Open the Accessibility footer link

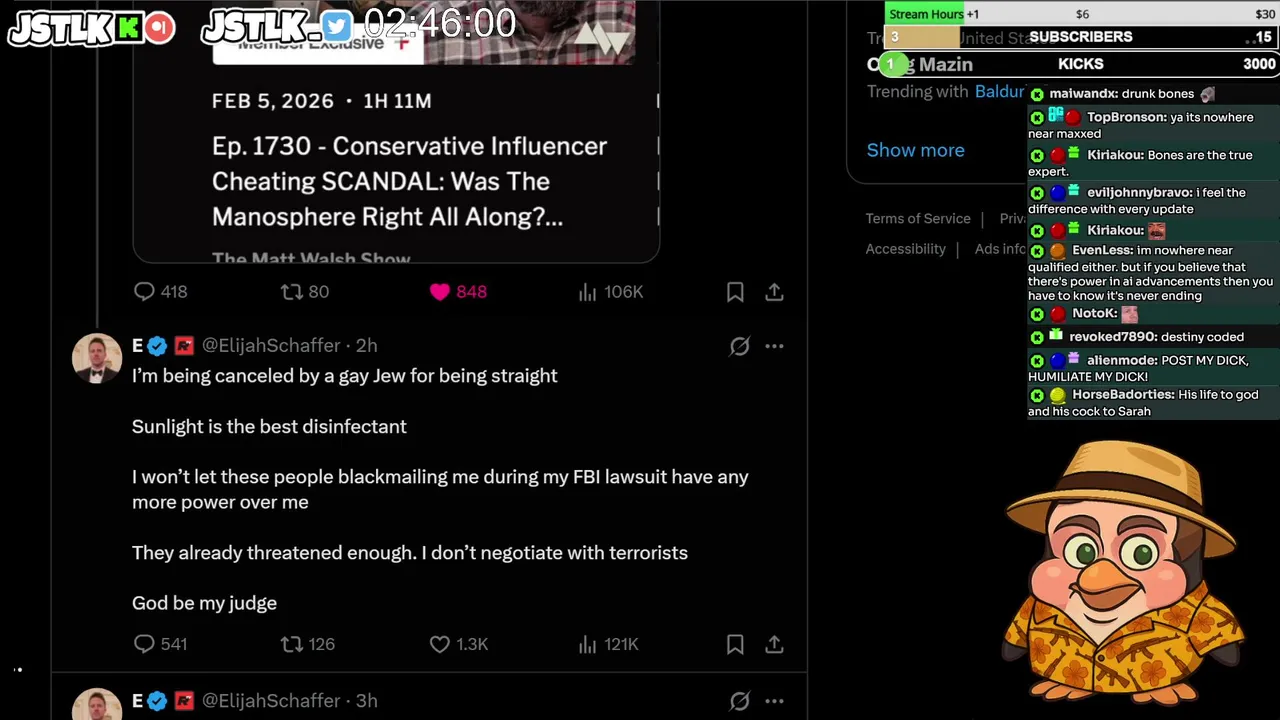click(x=905, y=249)
